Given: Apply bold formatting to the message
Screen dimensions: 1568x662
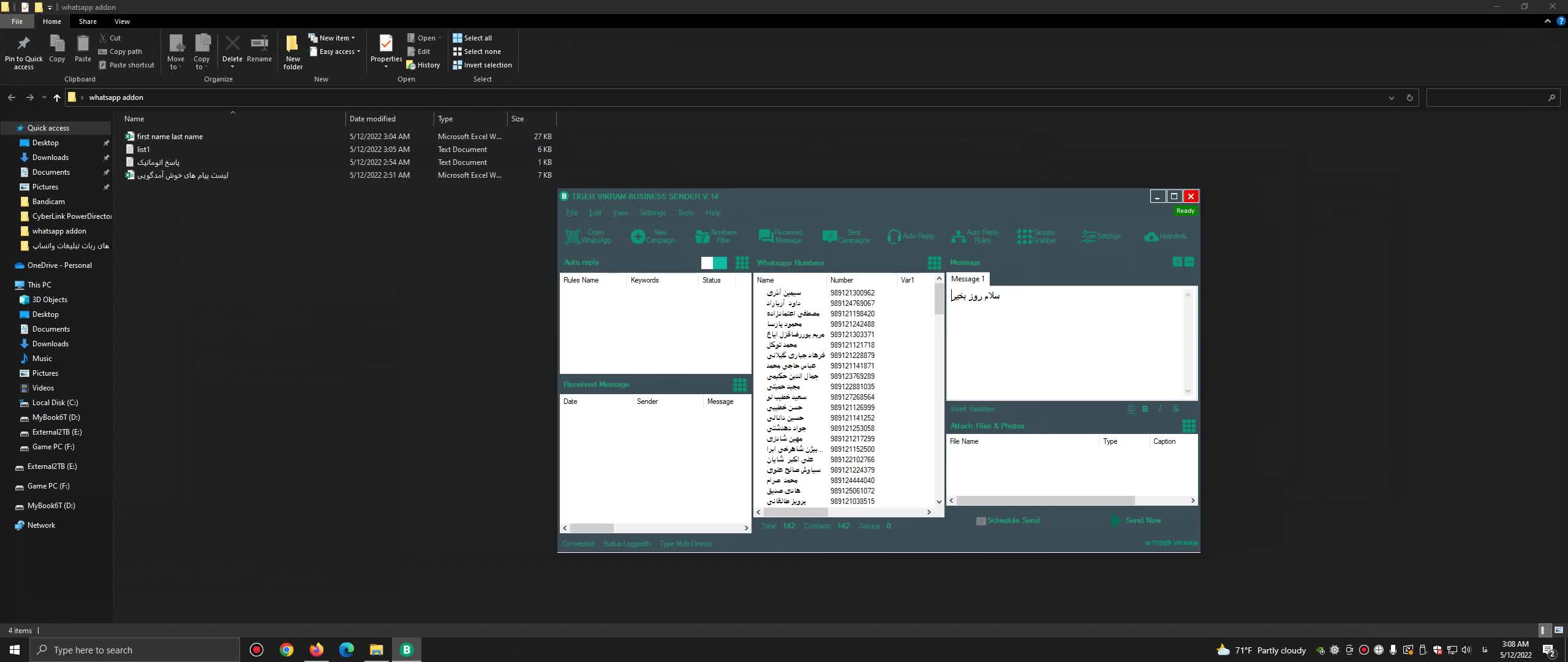Looking at the screenshot, I should click(1145, 409).
